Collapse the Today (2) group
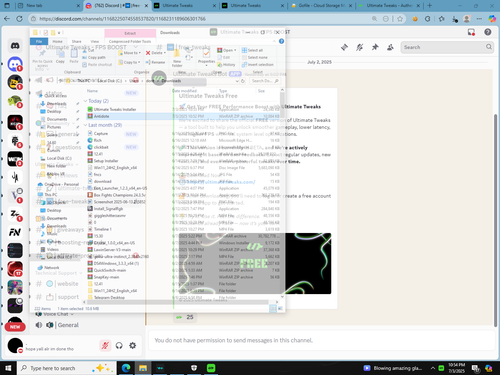This screenshot has height=375, width=500. click(85, 101)
